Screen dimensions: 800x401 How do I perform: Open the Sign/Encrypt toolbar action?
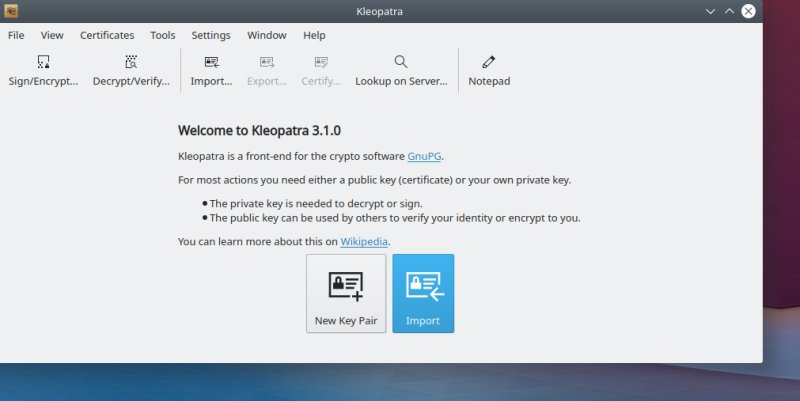[x=43, y=70]
